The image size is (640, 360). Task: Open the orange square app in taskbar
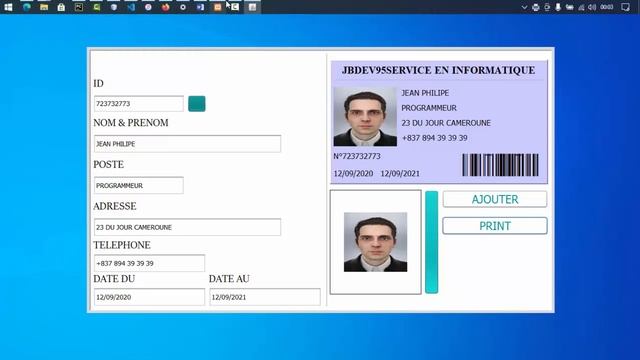coord(218,7)
